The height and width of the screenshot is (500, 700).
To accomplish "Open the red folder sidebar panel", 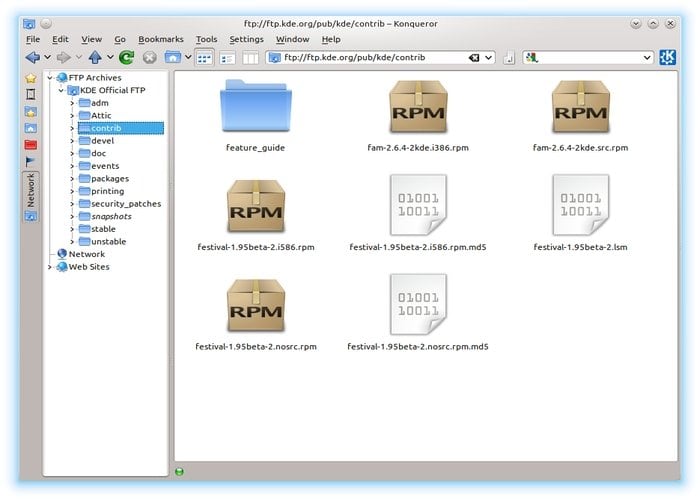I will (x=30, y=145).
